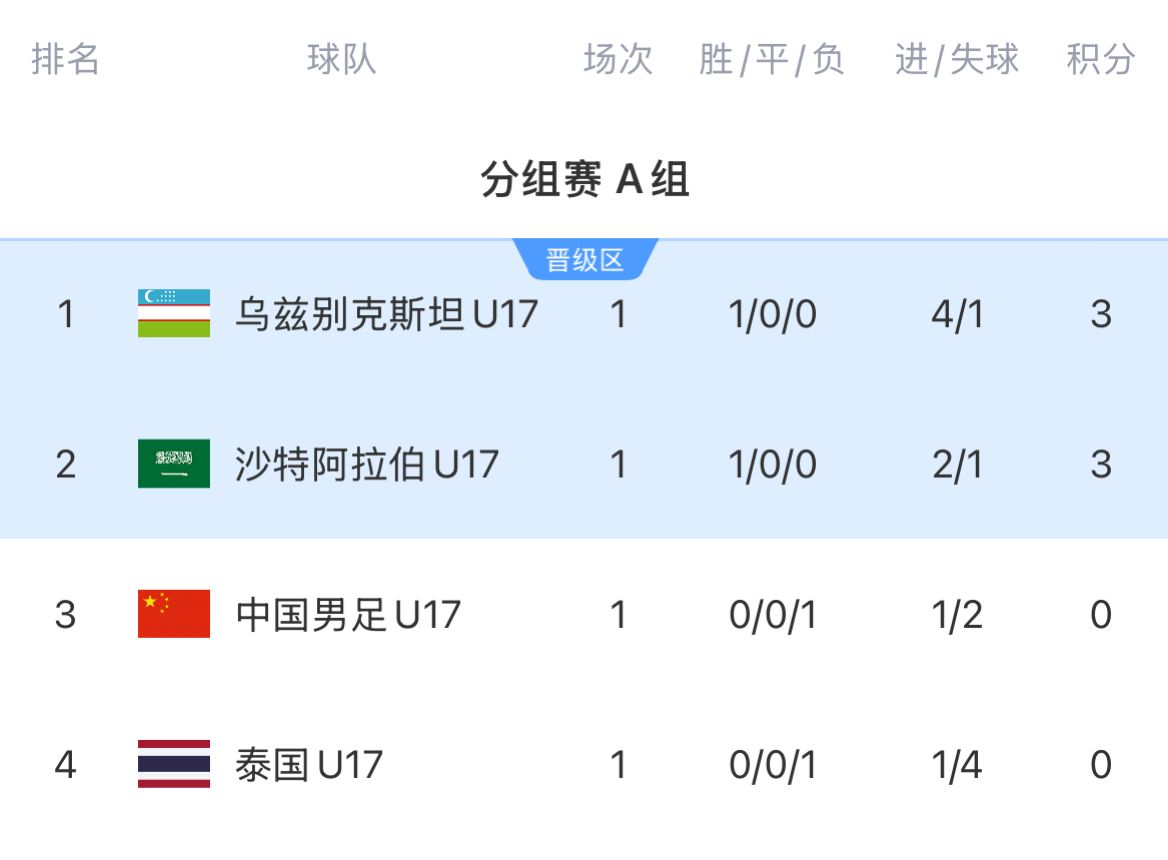This screenshot has height=860, width=1168.
Task: Click the 进/失球 column header
Action: click(957, 60)
